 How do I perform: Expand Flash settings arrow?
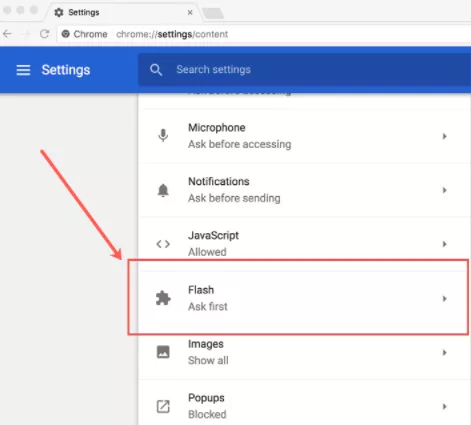point(444,298)
